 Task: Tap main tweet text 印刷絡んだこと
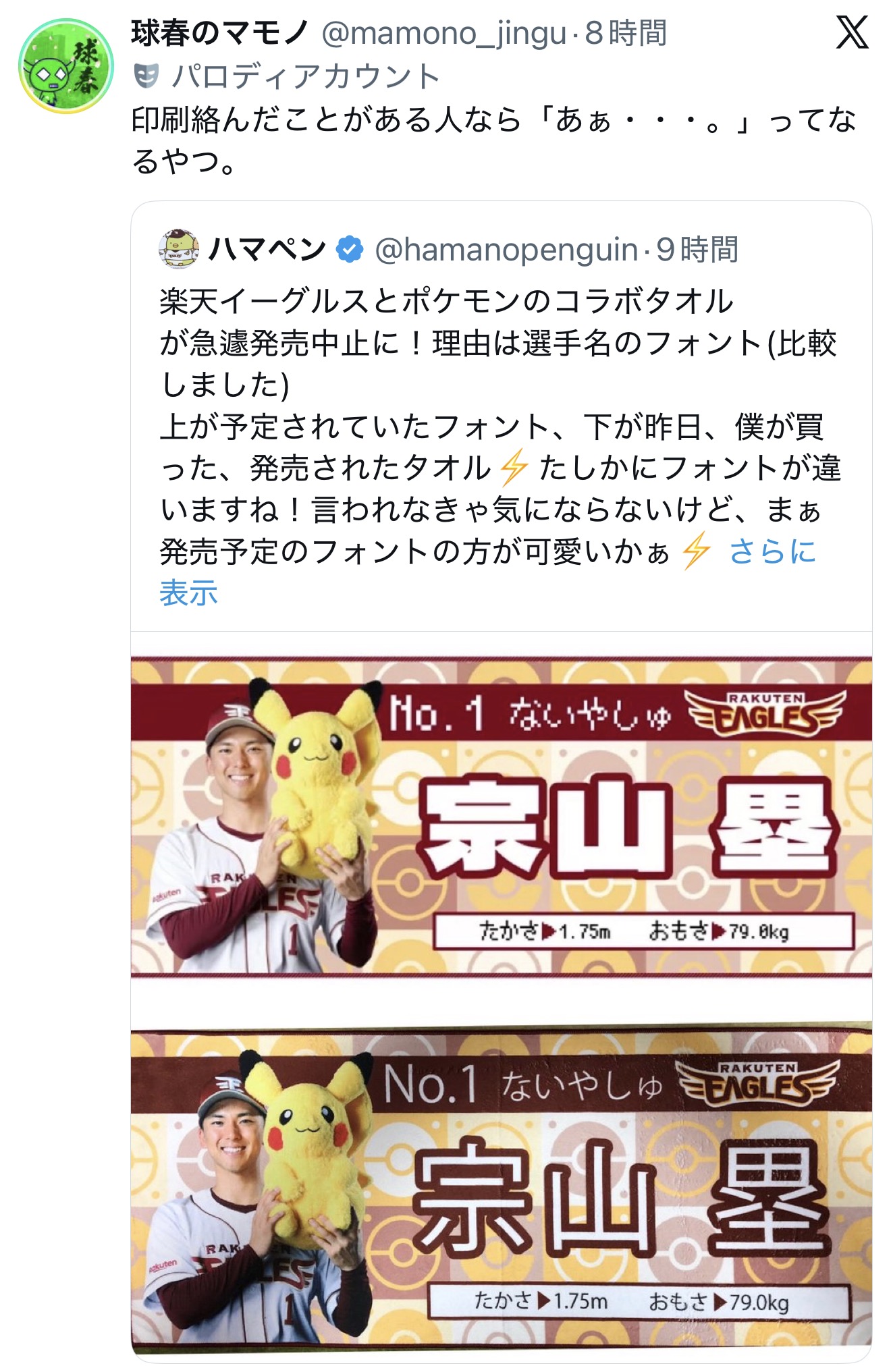pos(494,140)
